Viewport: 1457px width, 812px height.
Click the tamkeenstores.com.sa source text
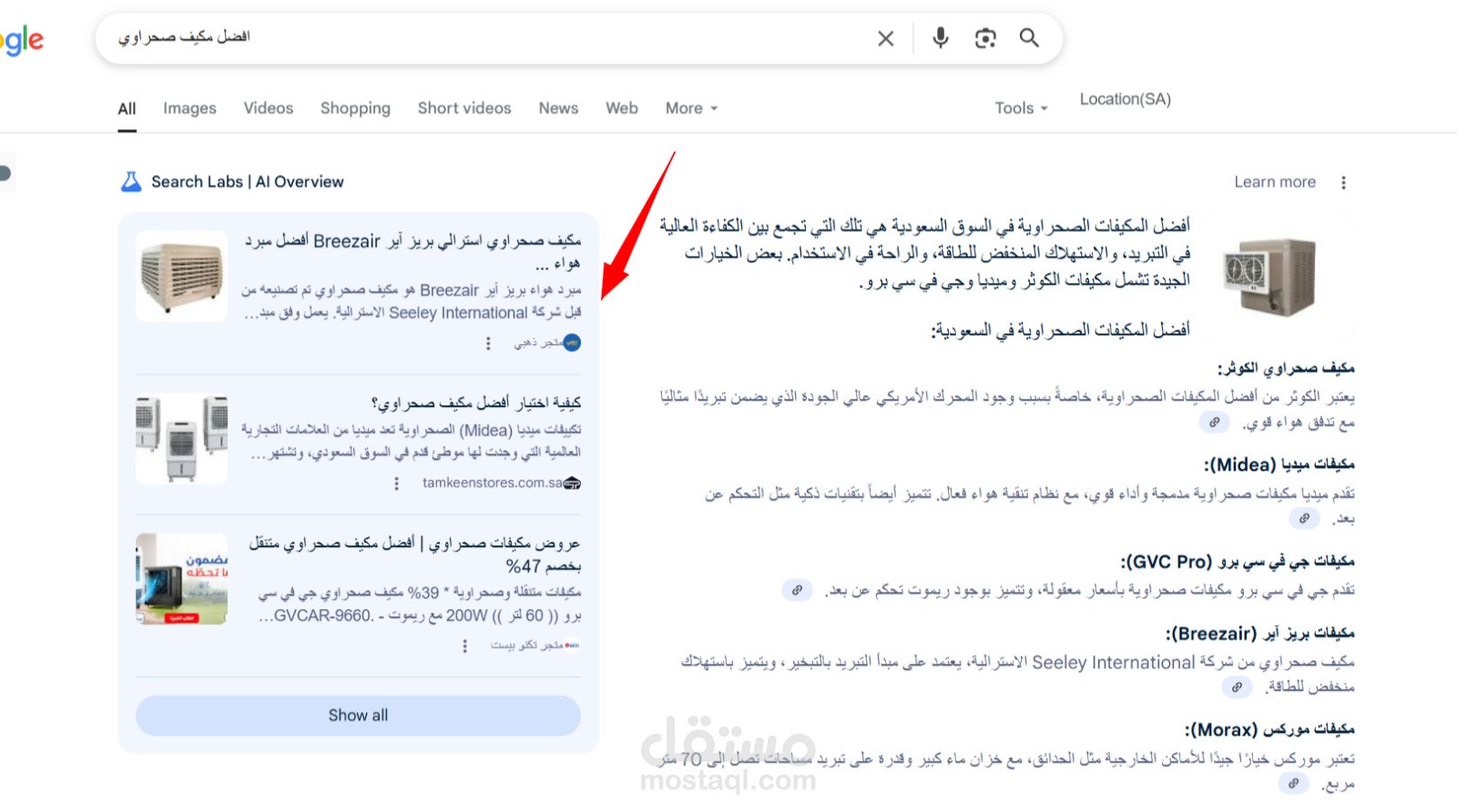tap(492, 483)
